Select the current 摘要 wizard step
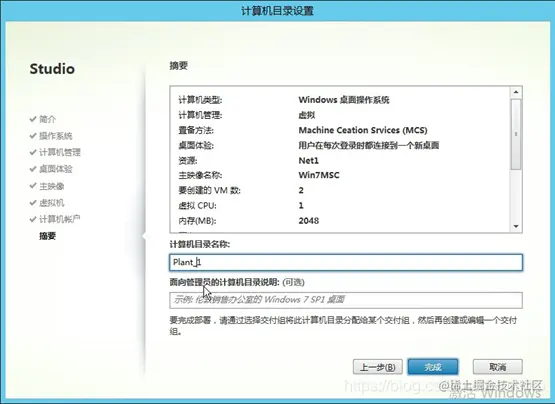 point(47,236)
